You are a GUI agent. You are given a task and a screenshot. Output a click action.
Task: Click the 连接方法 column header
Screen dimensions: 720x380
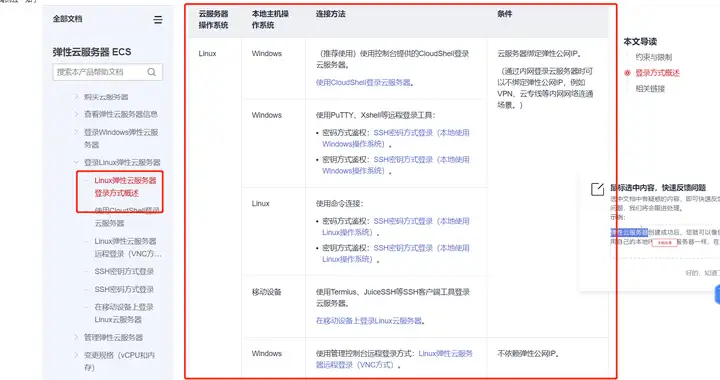tap(331, 14)
